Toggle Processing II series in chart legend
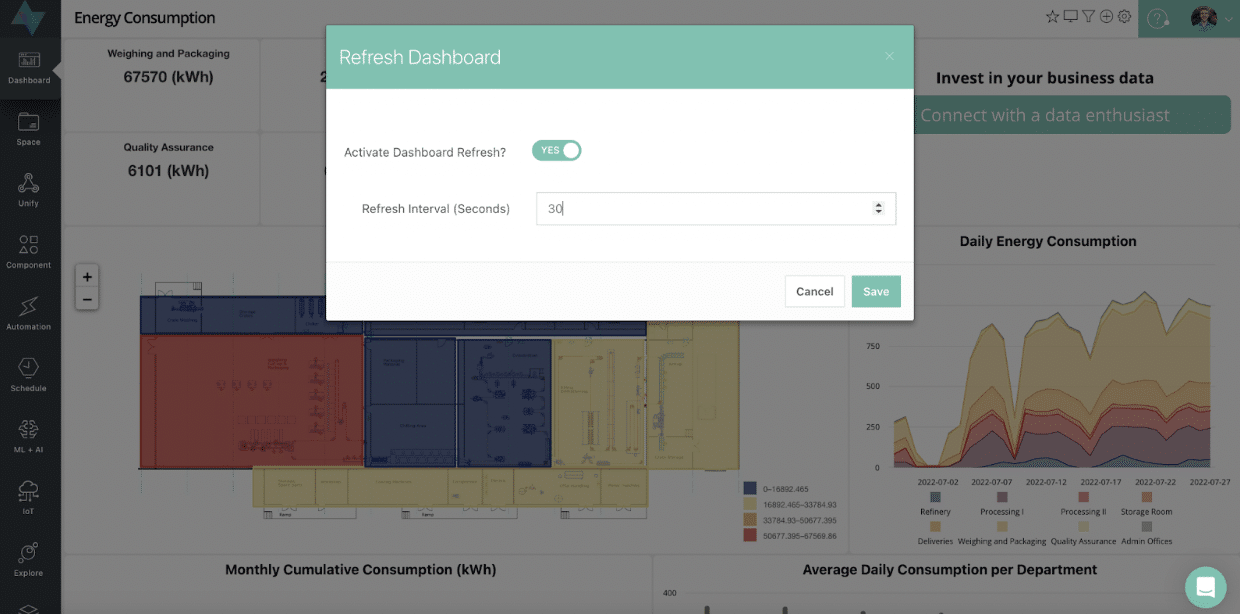1240x614 pixels. tap(1083, 503)
